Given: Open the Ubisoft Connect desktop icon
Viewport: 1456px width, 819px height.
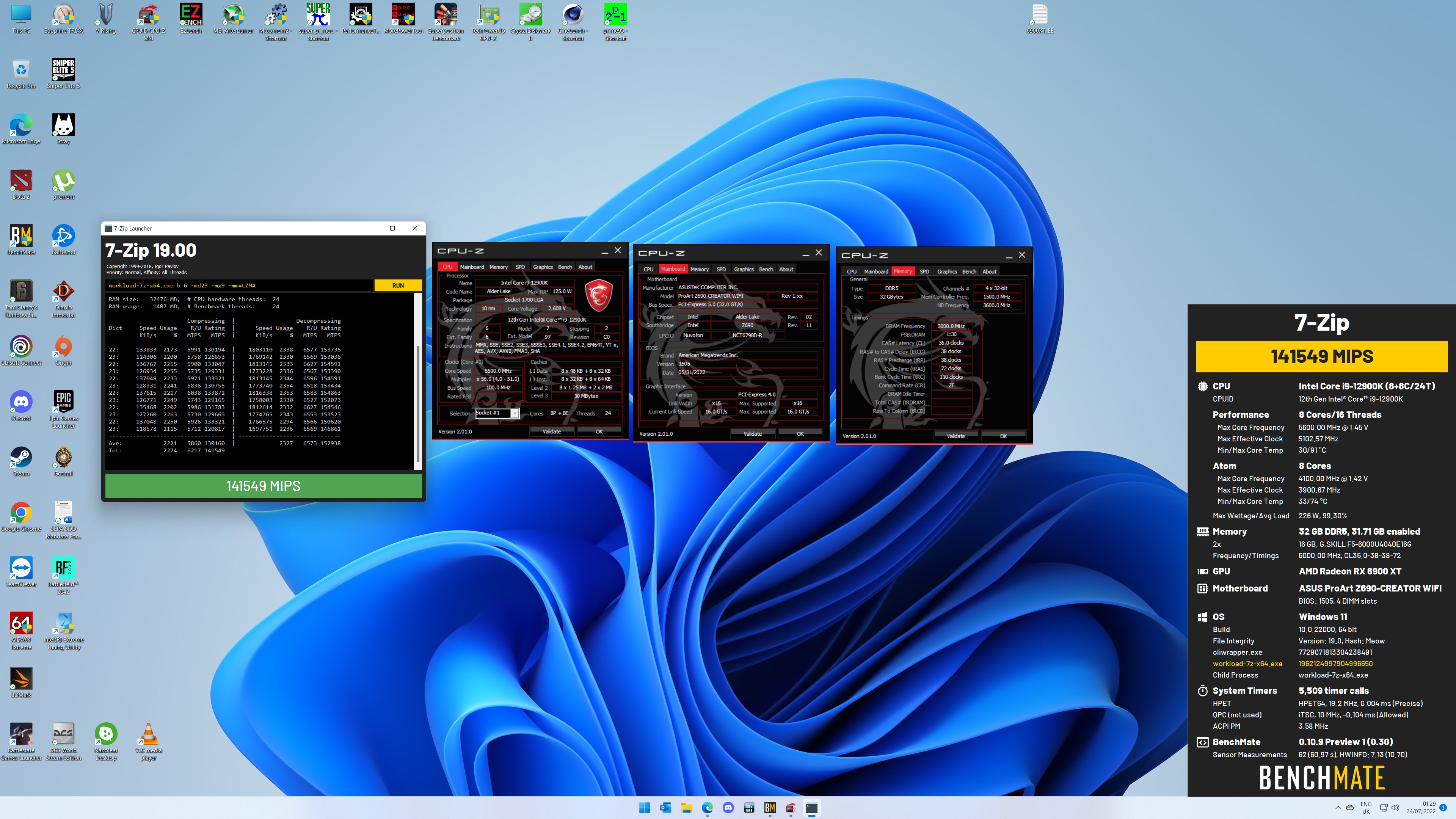Looking at the screenshot, I should 21,350.
